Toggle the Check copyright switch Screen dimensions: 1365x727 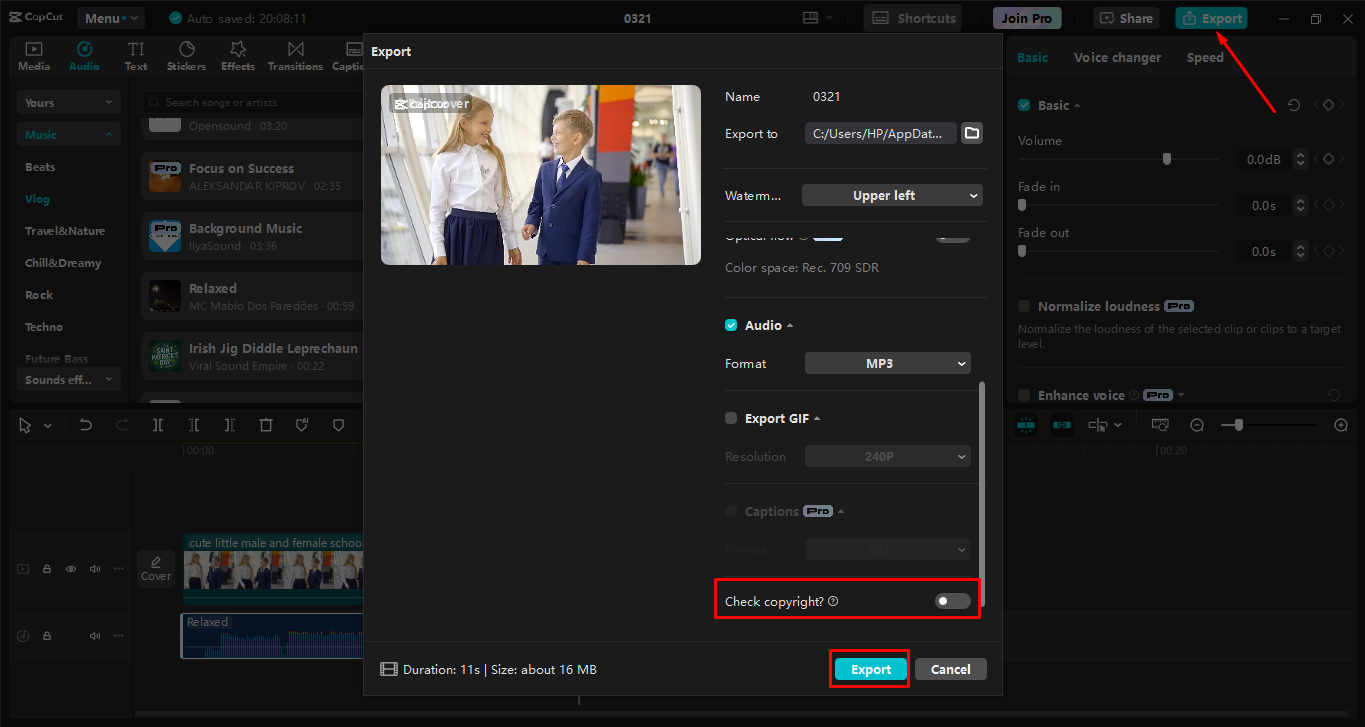tap(951, 600)
